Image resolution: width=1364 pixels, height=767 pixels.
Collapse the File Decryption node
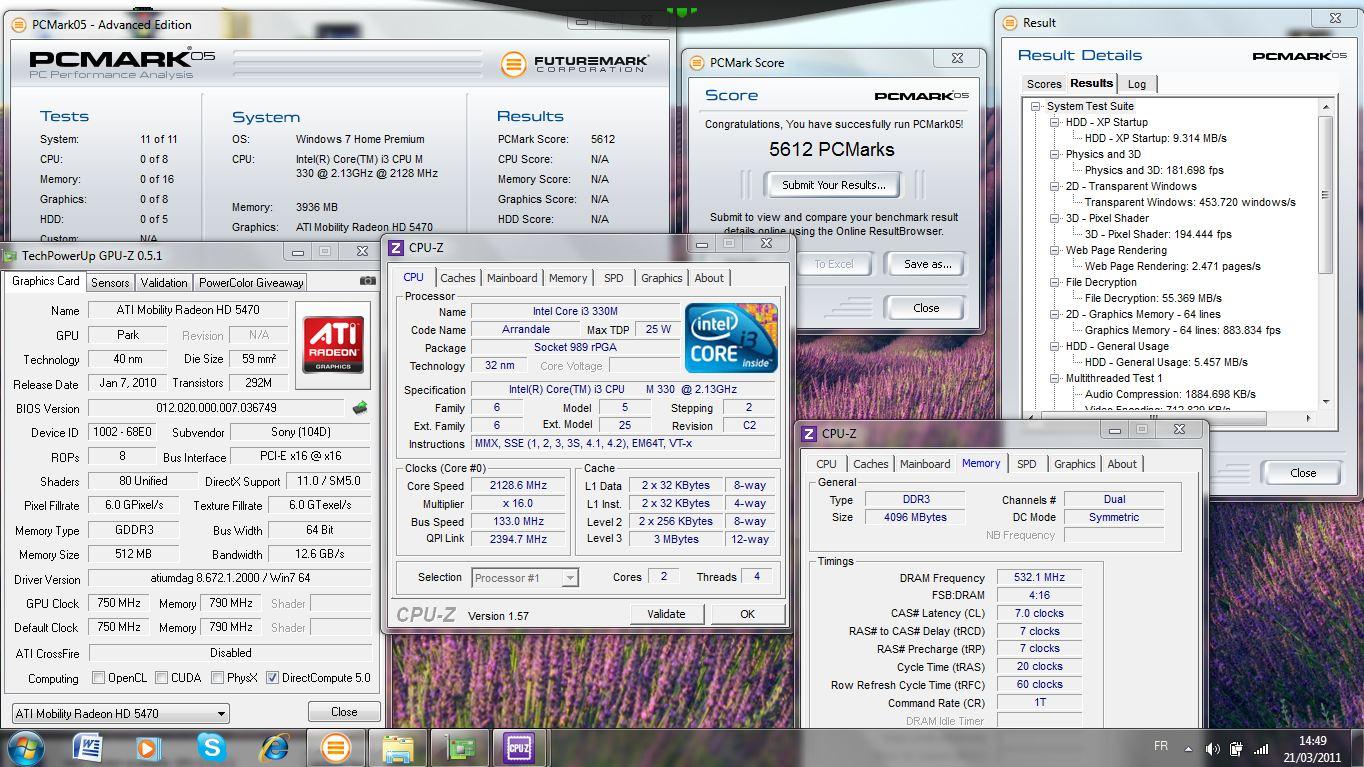point(1054,282)
